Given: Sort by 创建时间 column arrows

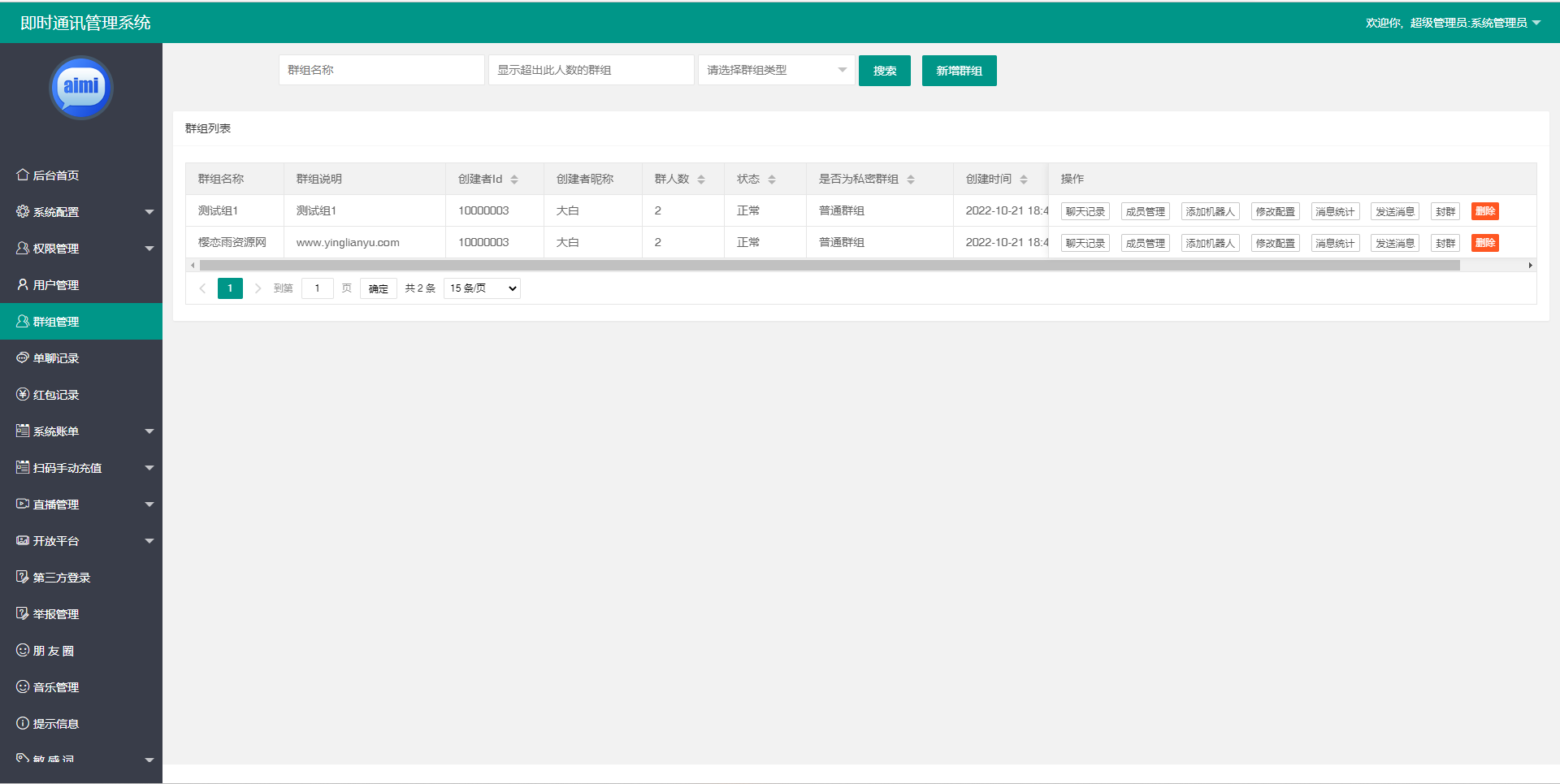Looking at the screenshot, I should pyautogui.click(x=1024, y=180).
